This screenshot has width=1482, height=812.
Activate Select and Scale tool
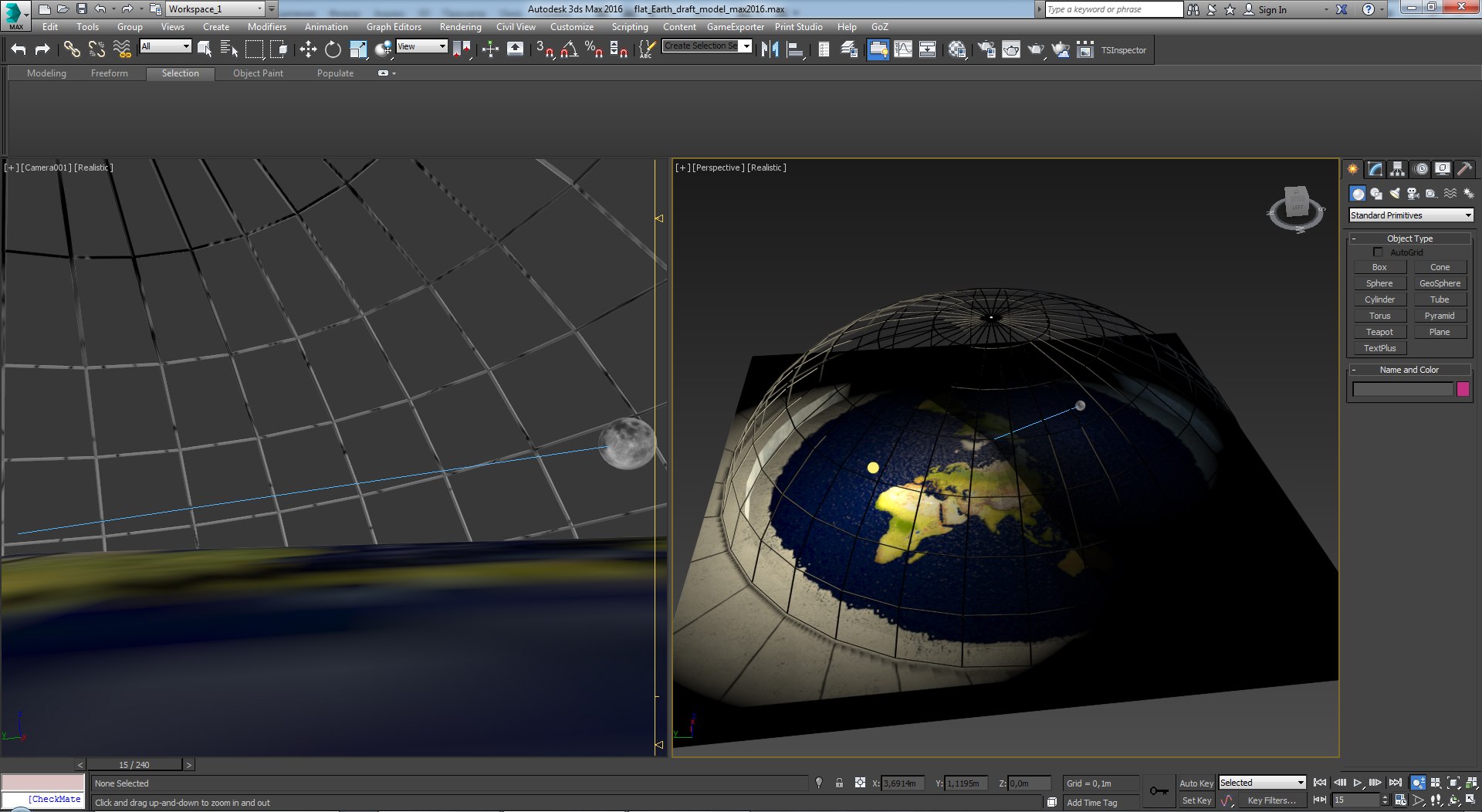[x=358, y=49]
